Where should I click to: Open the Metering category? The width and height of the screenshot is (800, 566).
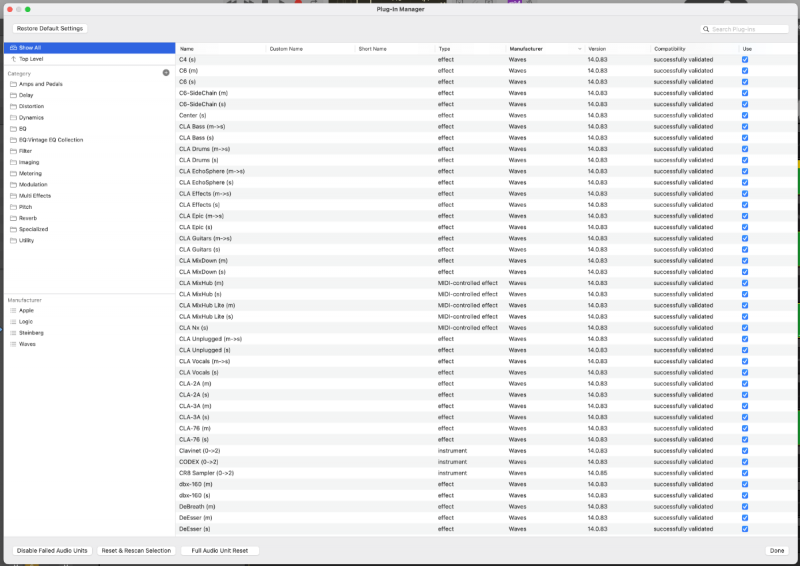30,174
